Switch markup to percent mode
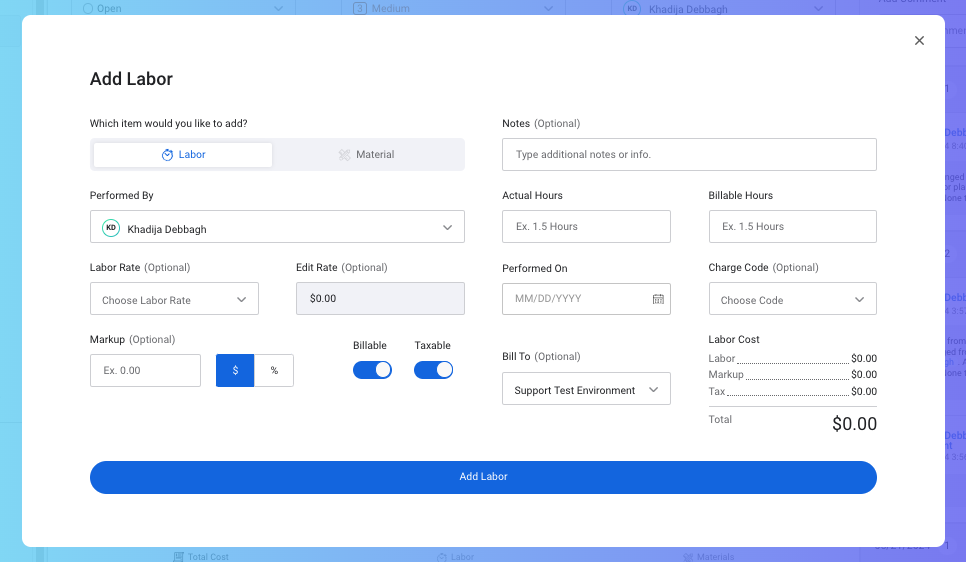Screen dimensions: 966x562 [x=274, y=370]
